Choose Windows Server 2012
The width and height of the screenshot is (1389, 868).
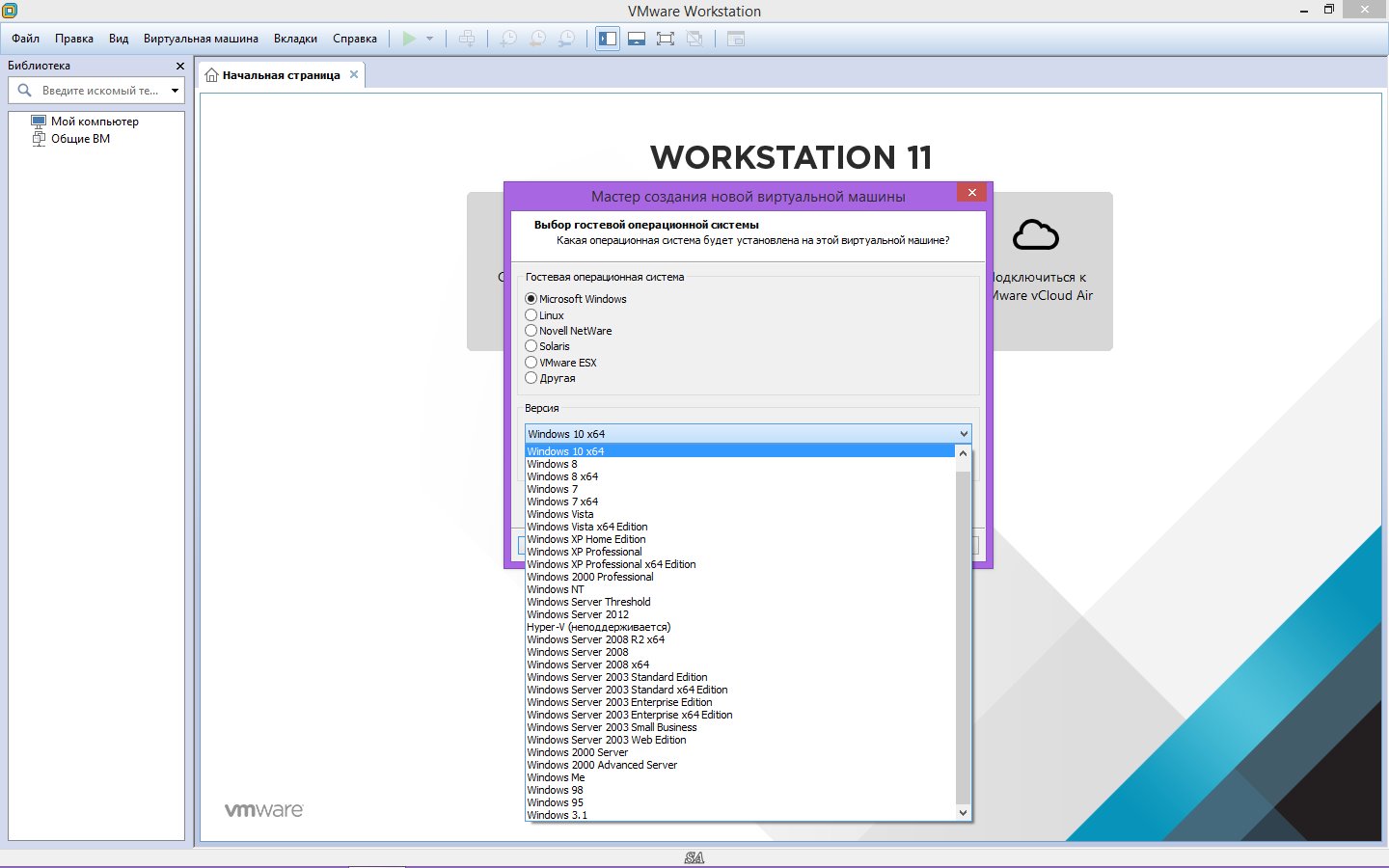pos(740,614)
